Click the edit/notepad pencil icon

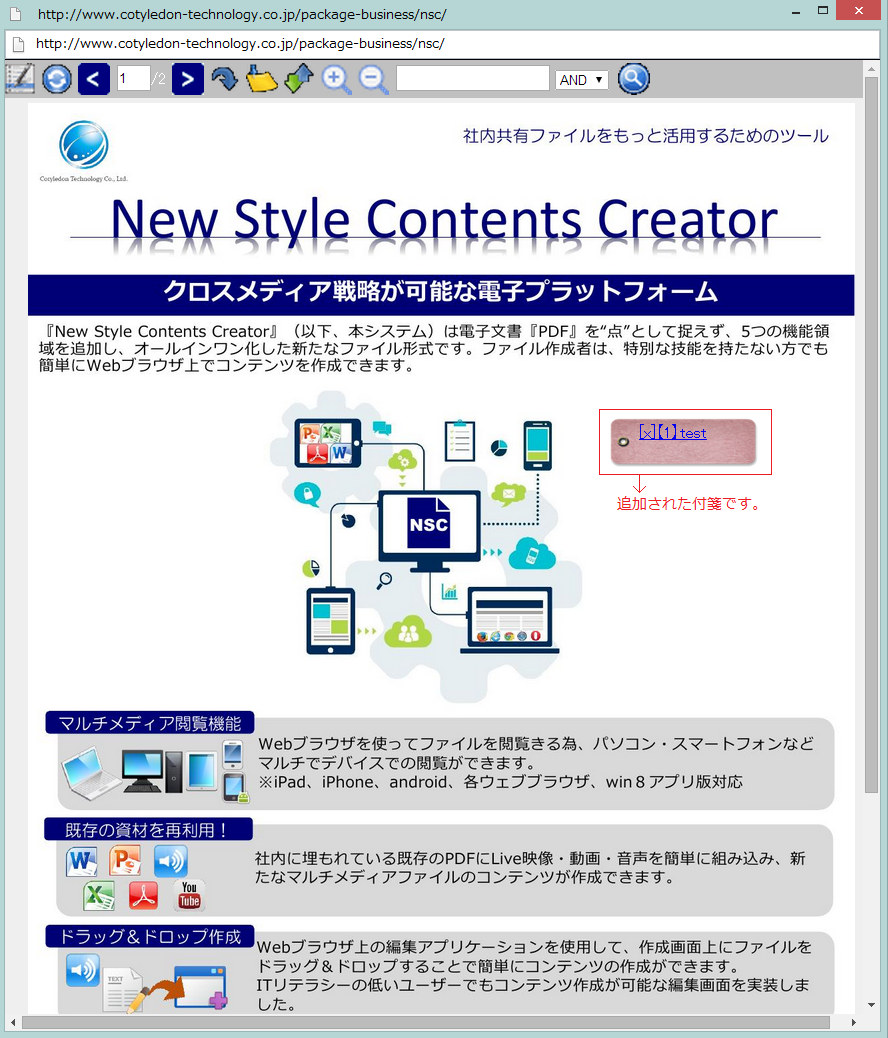pyautogui.click(x=19, y=79)
